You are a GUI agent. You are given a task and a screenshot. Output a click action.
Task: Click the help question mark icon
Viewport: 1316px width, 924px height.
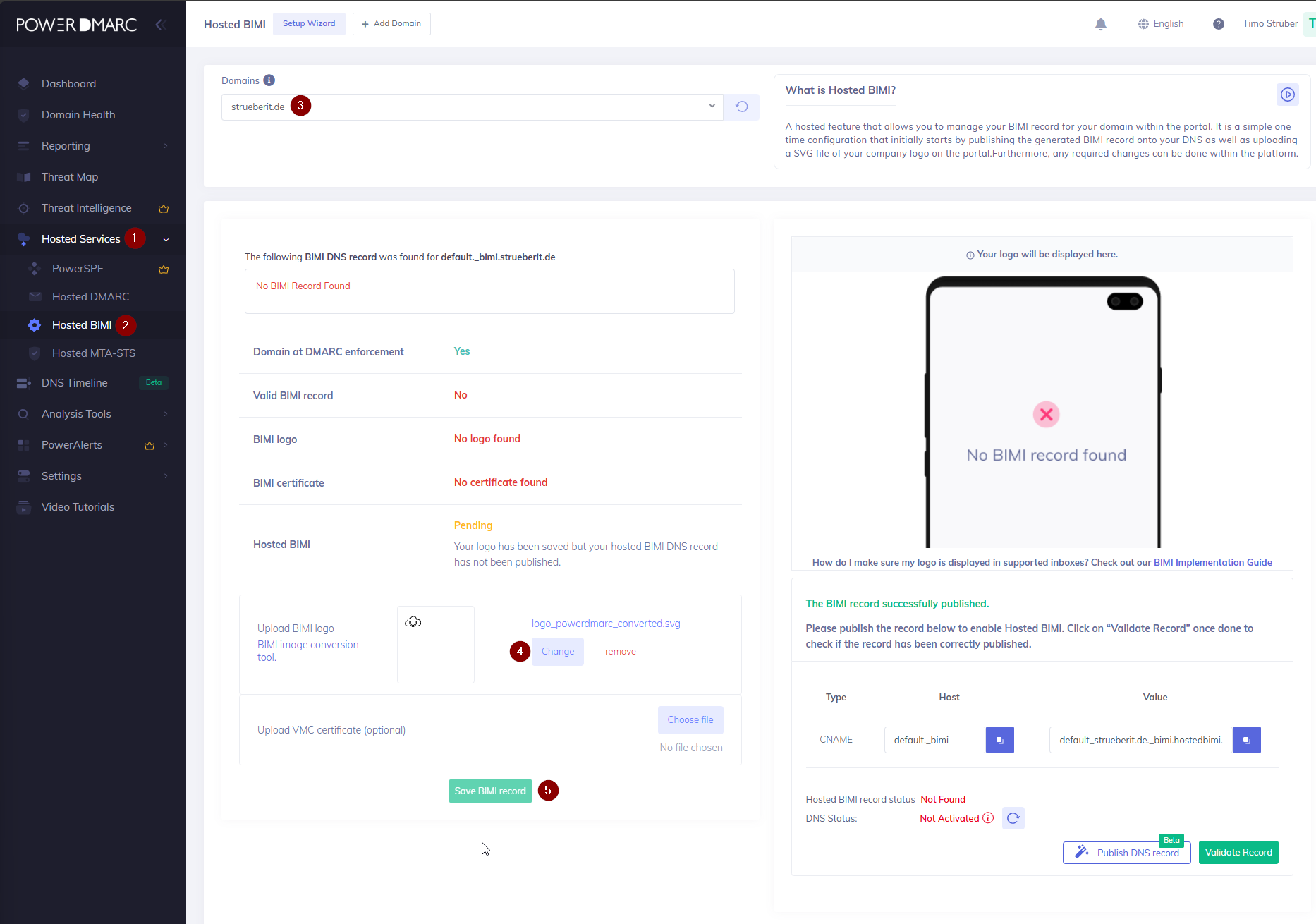(1218, 24)
